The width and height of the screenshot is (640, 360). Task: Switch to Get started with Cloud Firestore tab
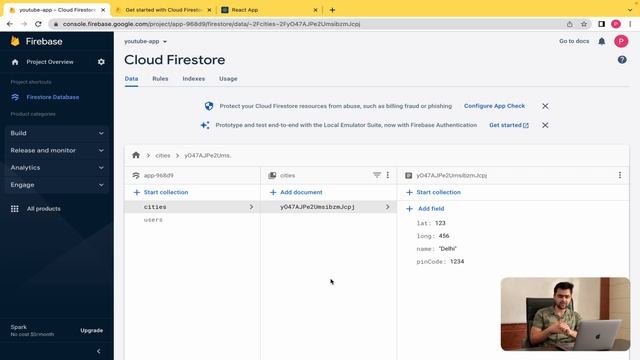pyautogui.click(x=163, y=10)
